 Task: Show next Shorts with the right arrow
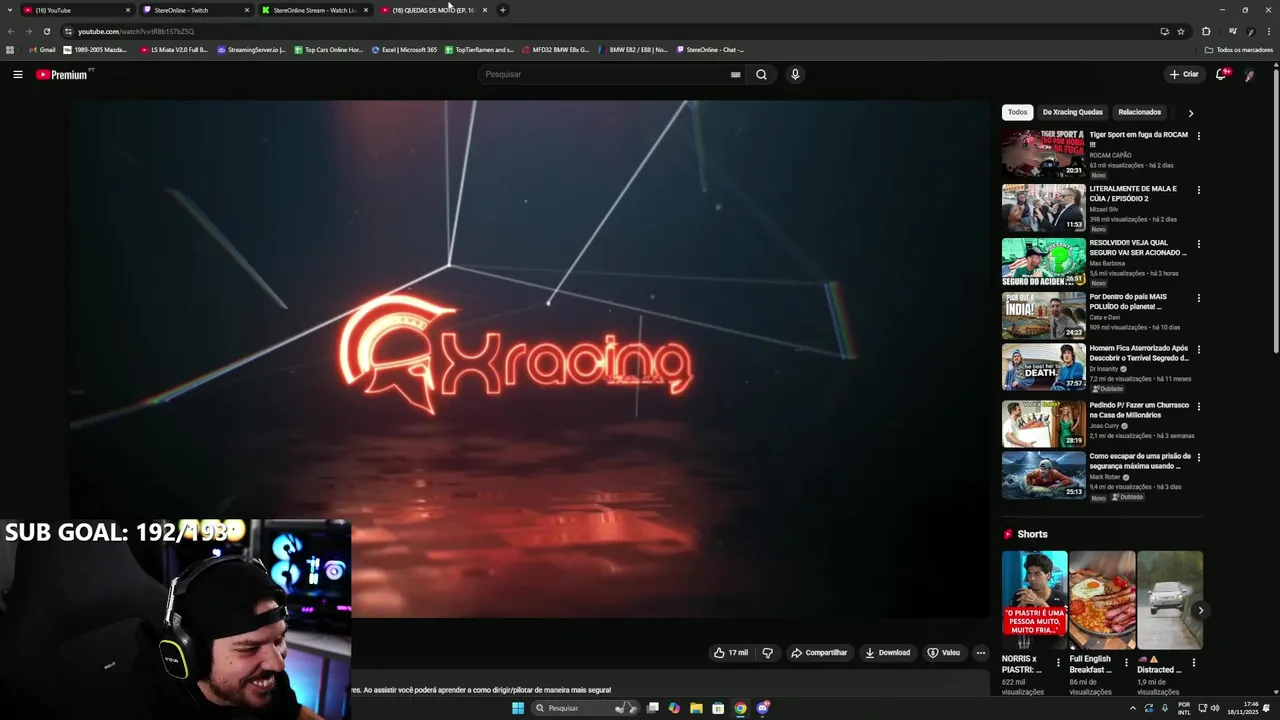pos(1201,611)
